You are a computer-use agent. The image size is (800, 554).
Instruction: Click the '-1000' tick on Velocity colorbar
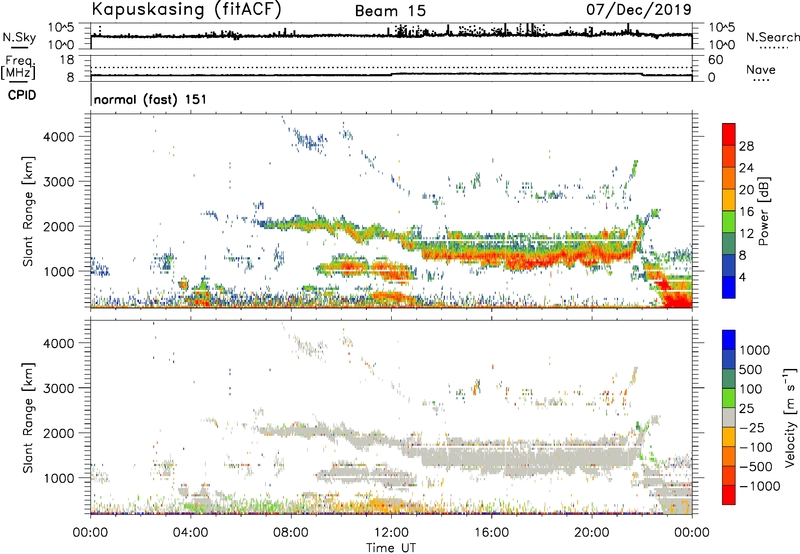point(760,486)
